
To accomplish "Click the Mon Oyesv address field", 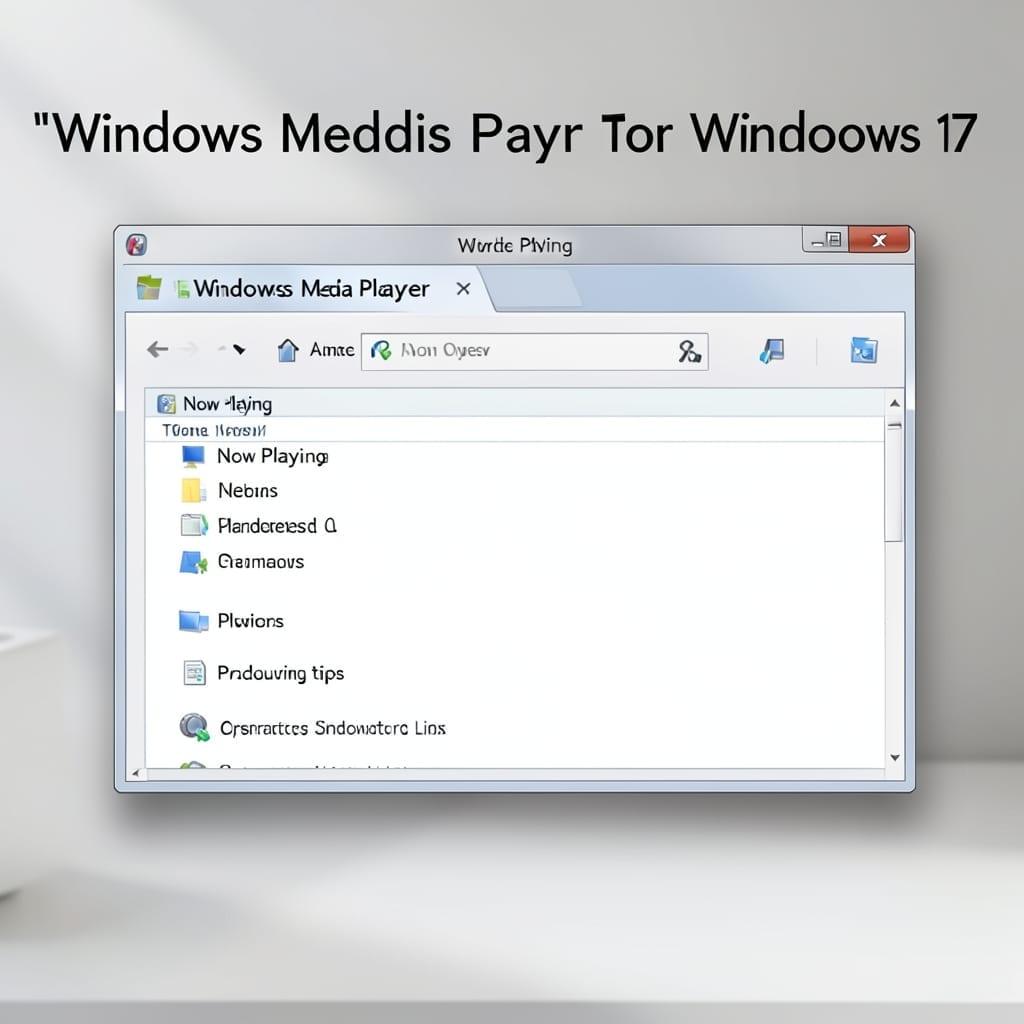I will click(534, 351).
